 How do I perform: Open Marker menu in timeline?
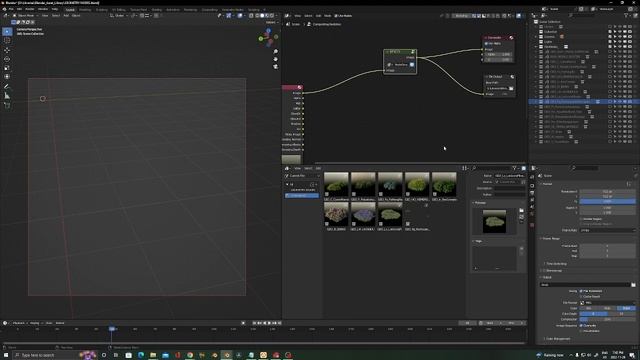60,323
